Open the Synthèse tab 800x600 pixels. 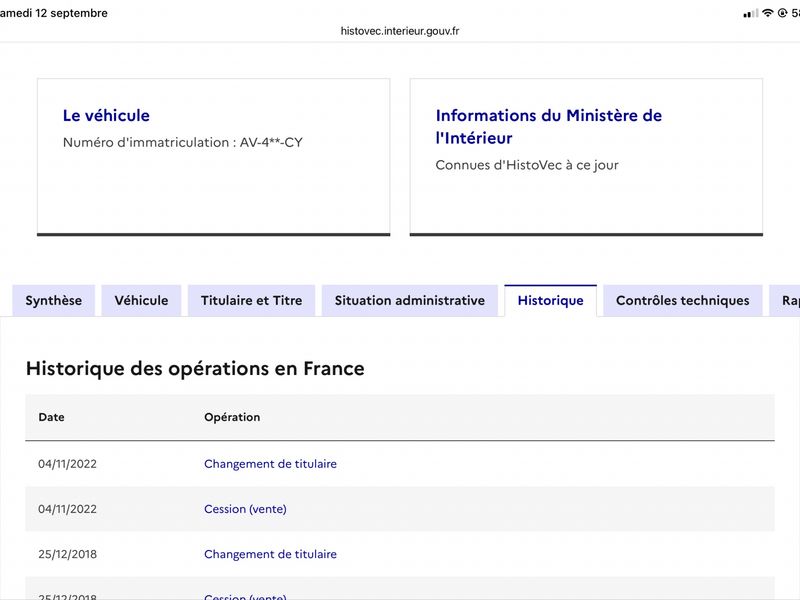(54, 301)
